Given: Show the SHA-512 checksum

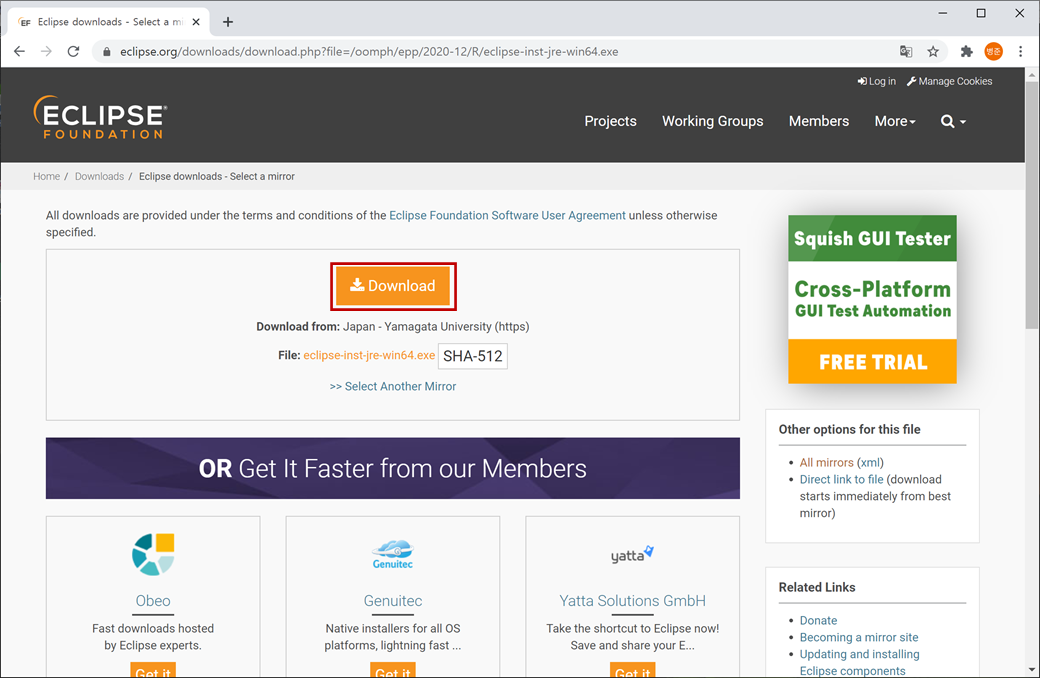Looking at the screenshot, I should click(472, 356).
